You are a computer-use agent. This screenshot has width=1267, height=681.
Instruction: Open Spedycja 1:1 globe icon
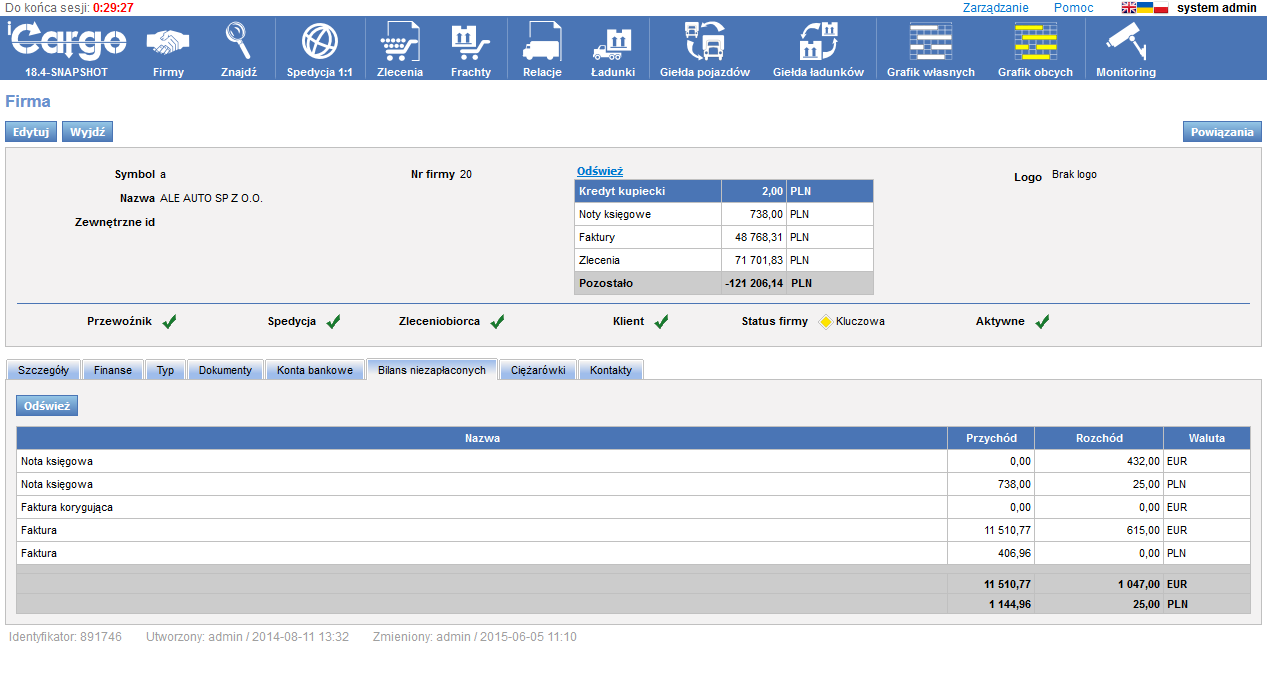pyautogui.click(x=320, y=43)
